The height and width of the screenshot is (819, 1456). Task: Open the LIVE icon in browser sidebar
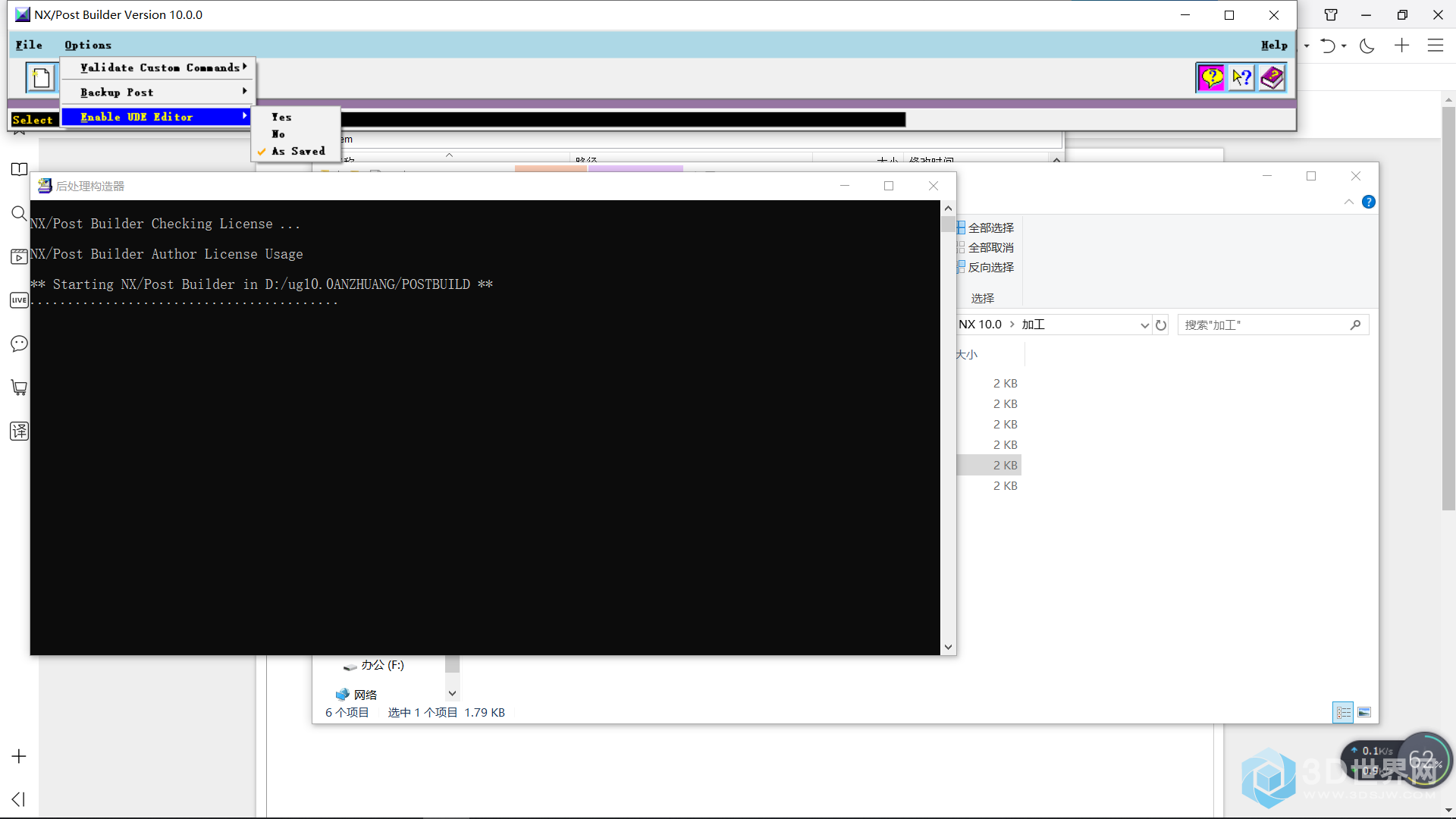[x=20, y=300]
